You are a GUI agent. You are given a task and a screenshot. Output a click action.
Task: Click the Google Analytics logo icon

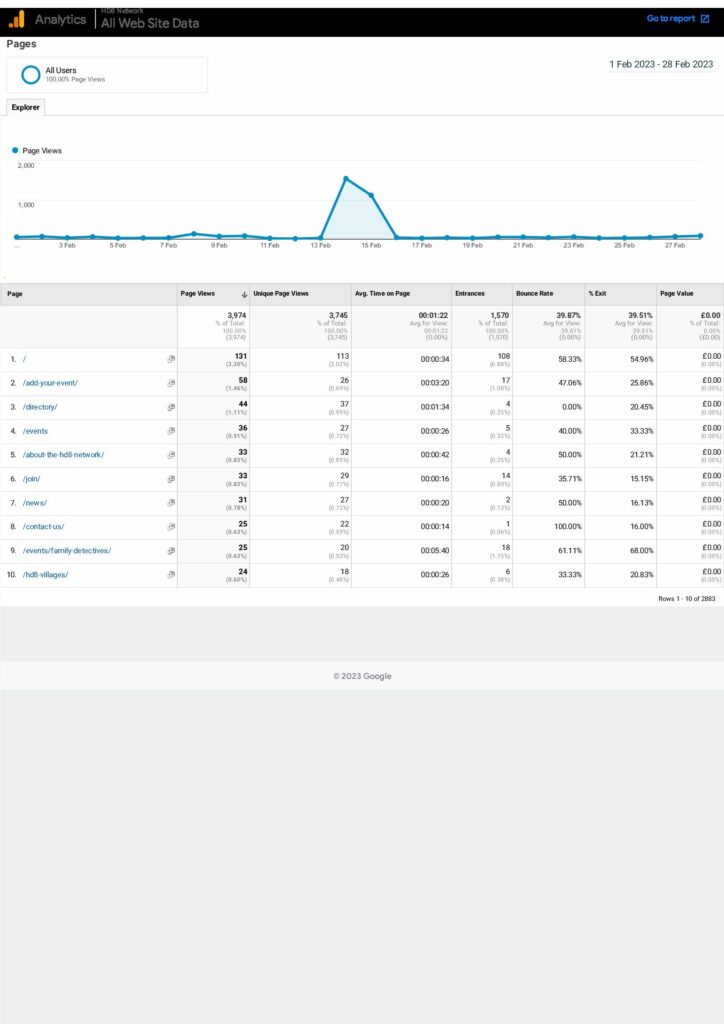tap(16, 19)
